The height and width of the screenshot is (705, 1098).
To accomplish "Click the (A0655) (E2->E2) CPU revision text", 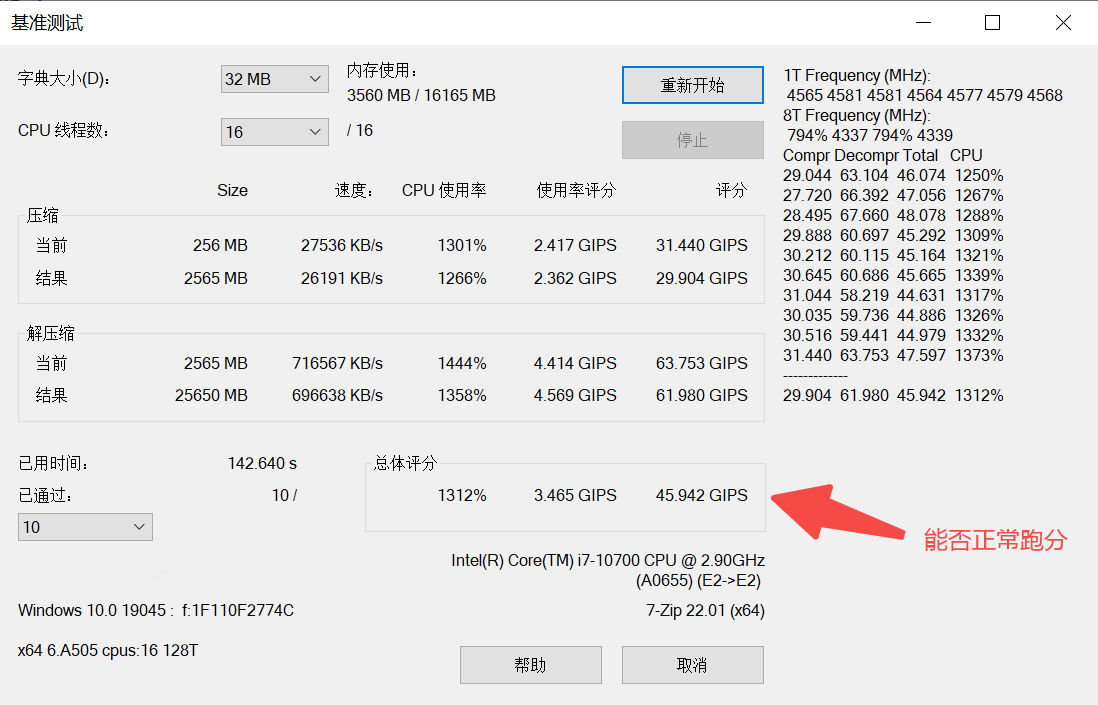I will pyautogui.click(x=698, y=581).
